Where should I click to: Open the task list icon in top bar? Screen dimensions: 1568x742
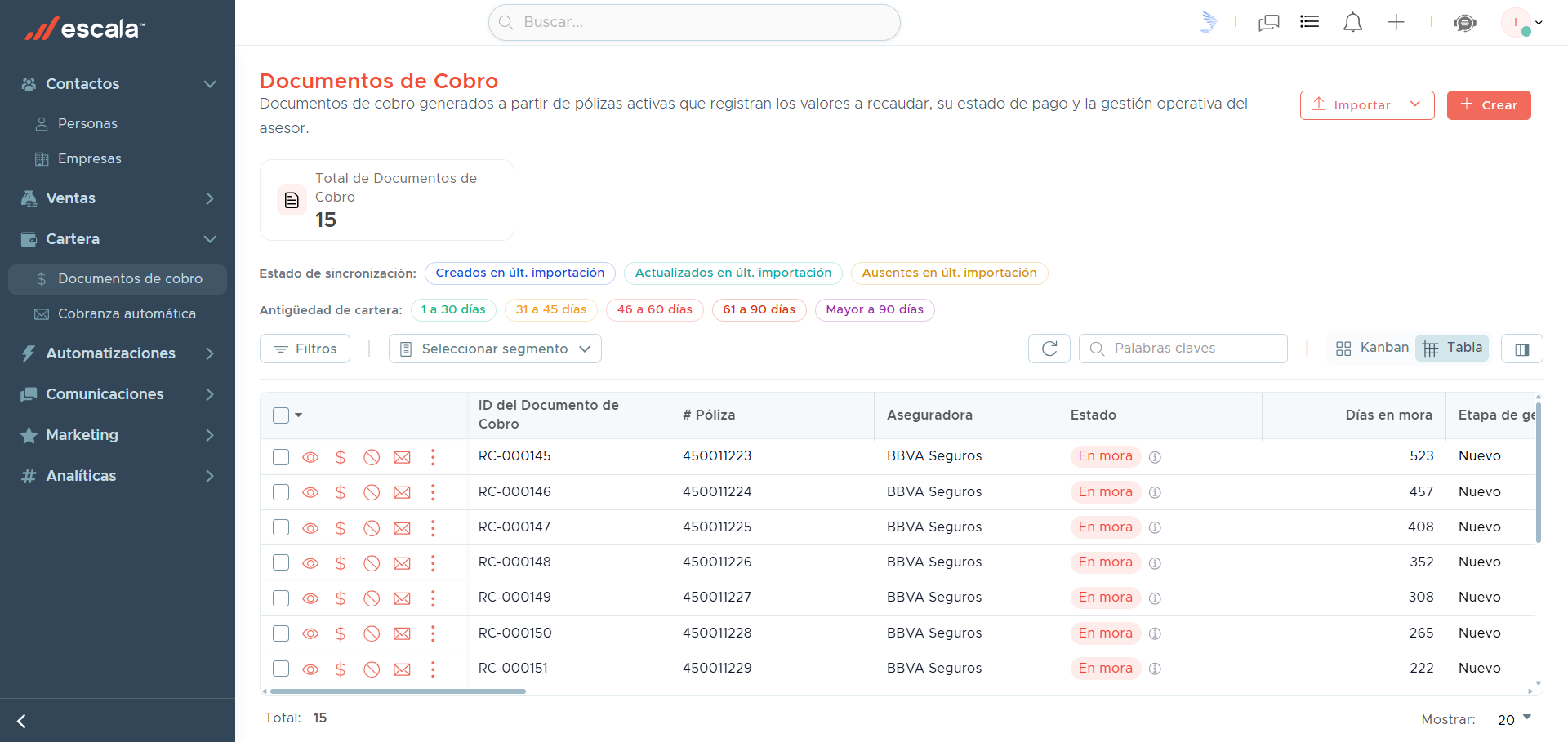(x=1310, y=22)
